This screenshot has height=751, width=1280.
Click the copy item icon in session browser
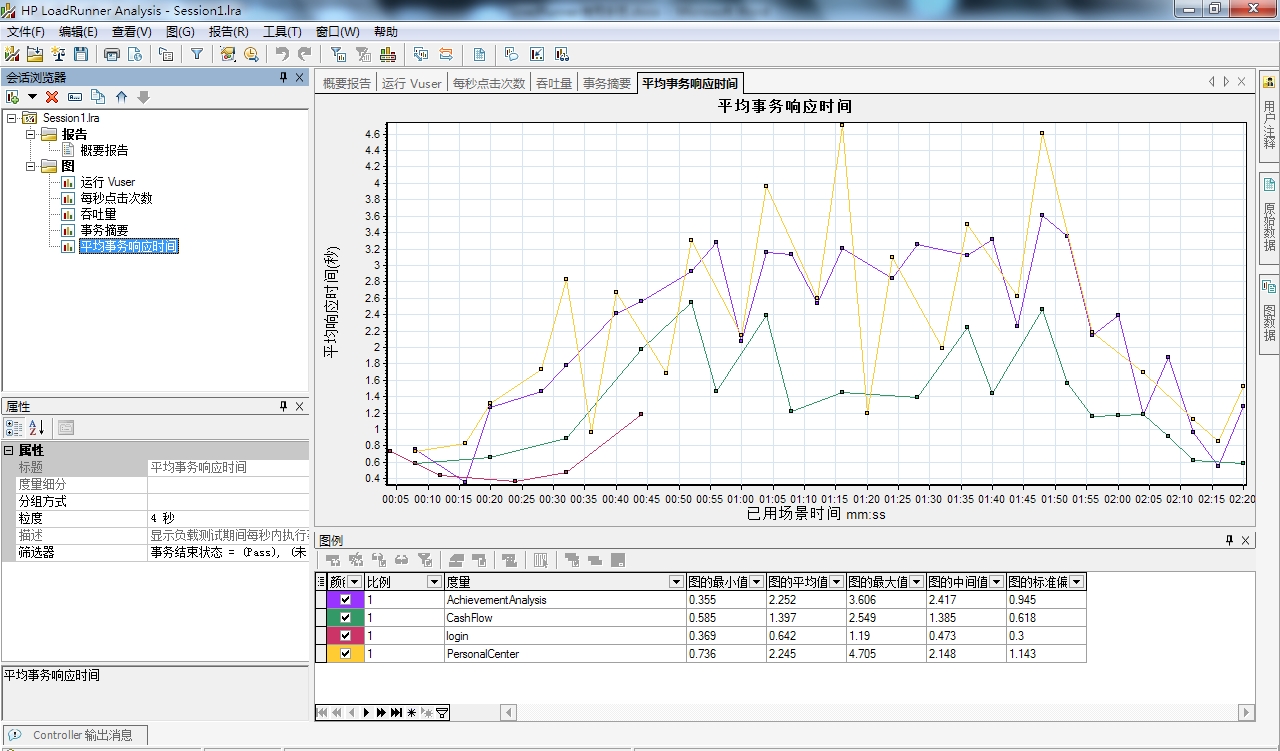tap(98, 97)
